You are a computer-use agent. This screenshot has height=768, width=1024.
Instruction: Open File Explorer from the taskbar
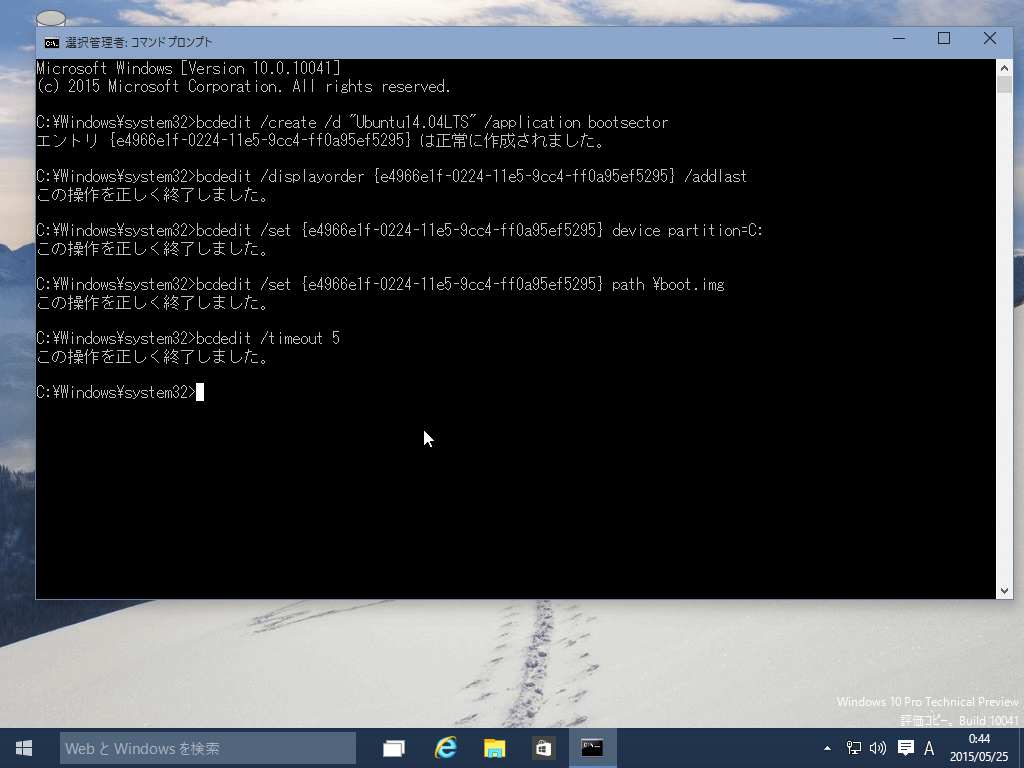point(494,748)
